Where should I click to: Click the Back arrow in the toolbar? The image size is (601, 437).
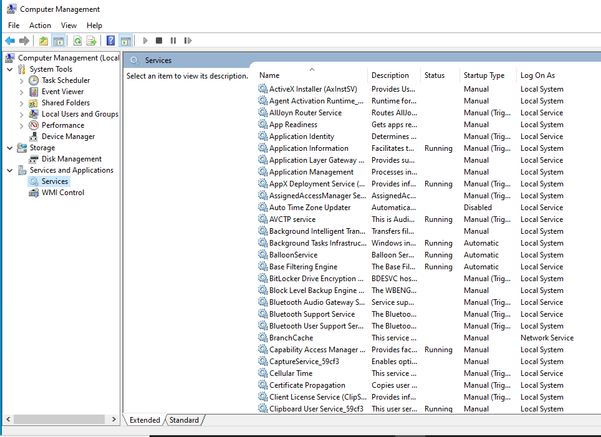pyautogui.click(x=10, y=41)
